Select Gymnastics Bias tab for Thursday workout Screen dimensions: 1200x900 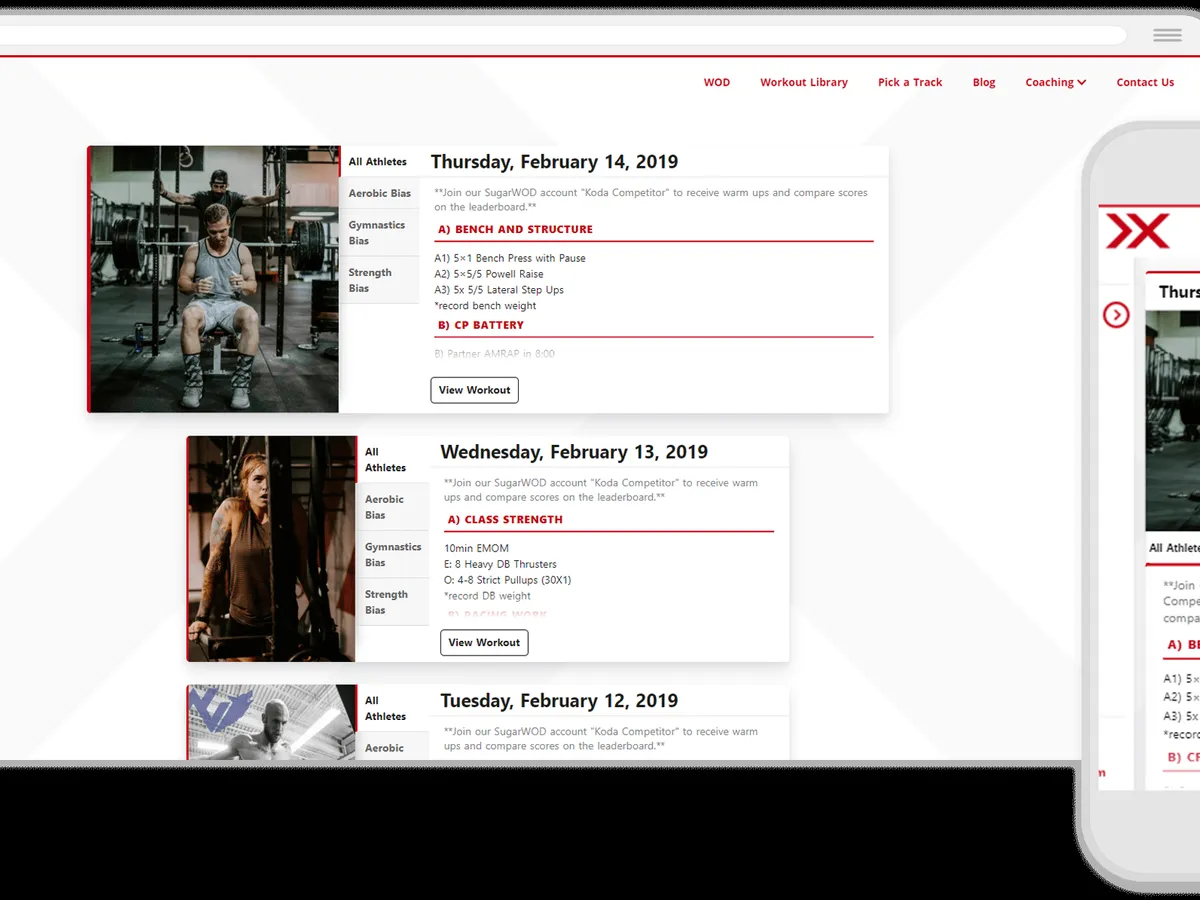(380, 233)
